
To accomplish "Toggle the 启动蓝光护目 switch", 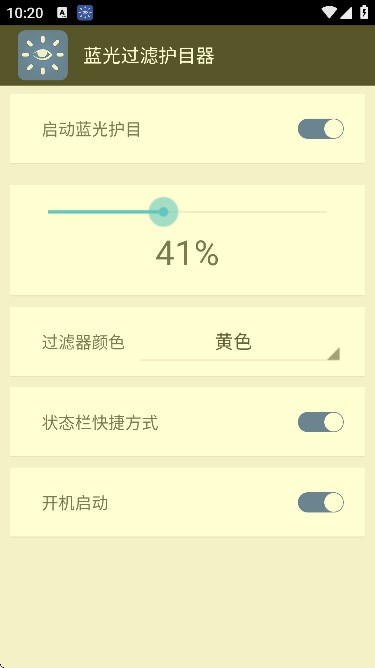I will pyautogui.click(x=320, y=129).
